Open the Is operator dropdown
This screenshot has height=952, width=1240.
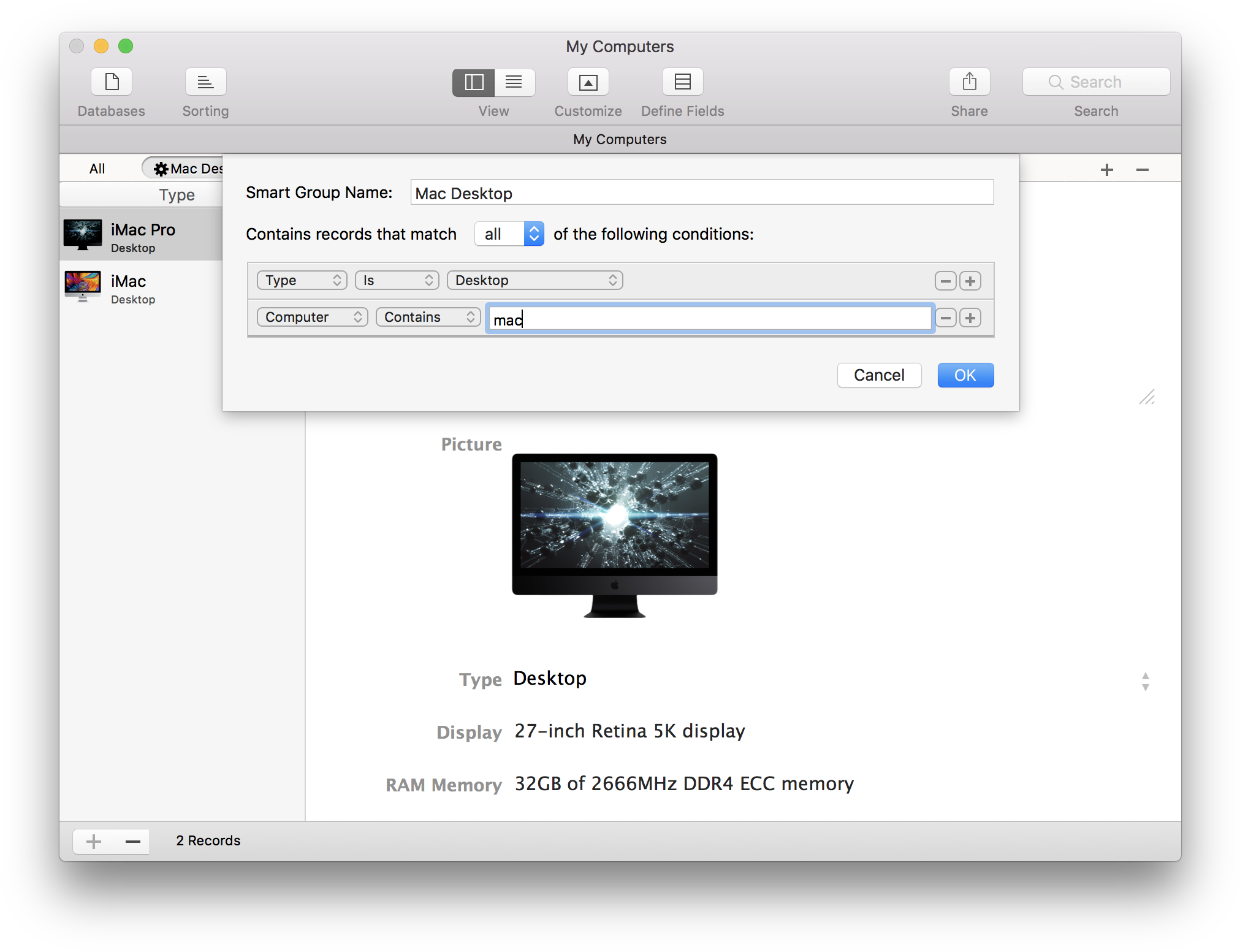(397, 280)
